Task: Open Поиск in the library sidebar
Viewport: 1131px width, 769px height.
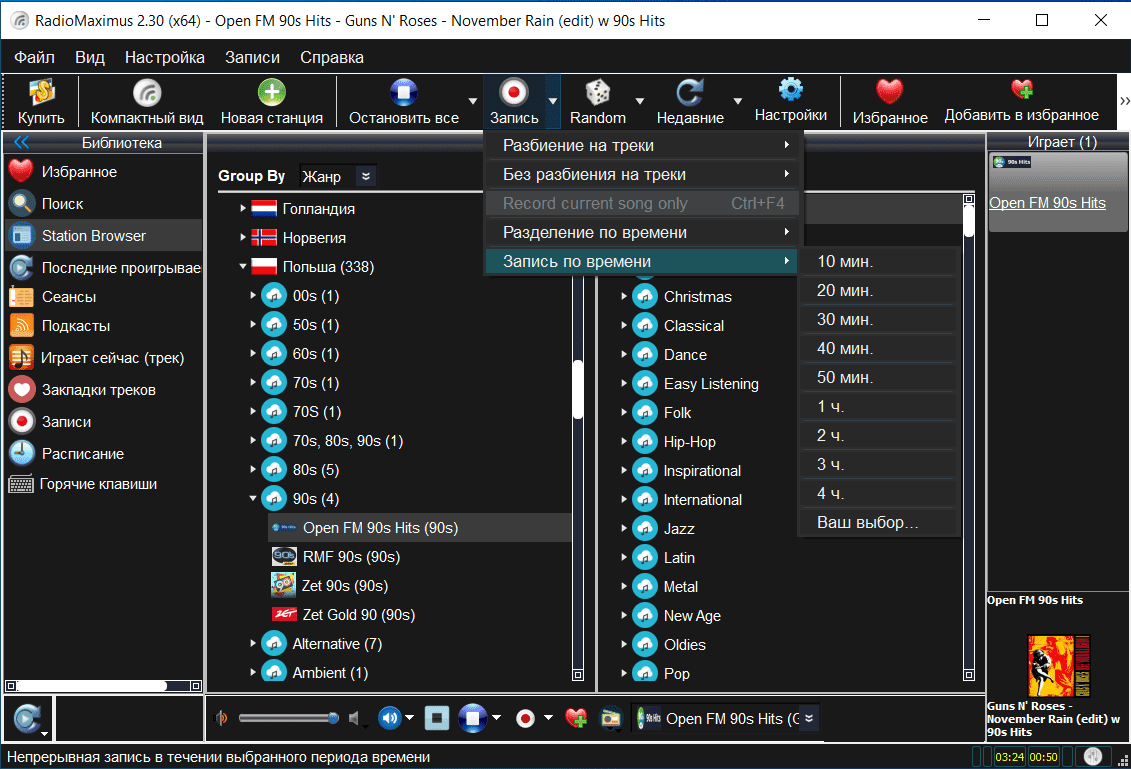Action: (62, 204)
